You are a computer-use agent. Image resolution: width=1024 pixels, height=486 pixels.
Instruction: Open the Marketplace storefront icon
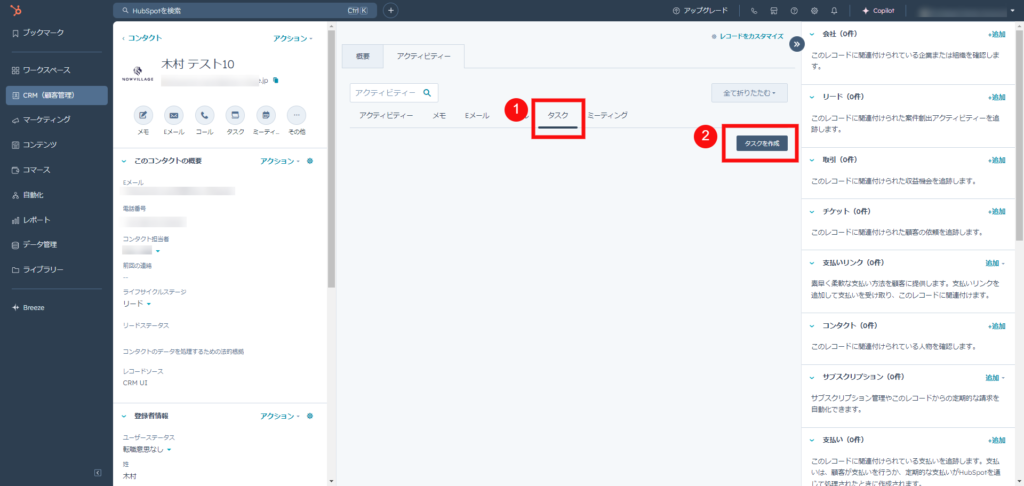pyautogui.click(x=774, y=10)
